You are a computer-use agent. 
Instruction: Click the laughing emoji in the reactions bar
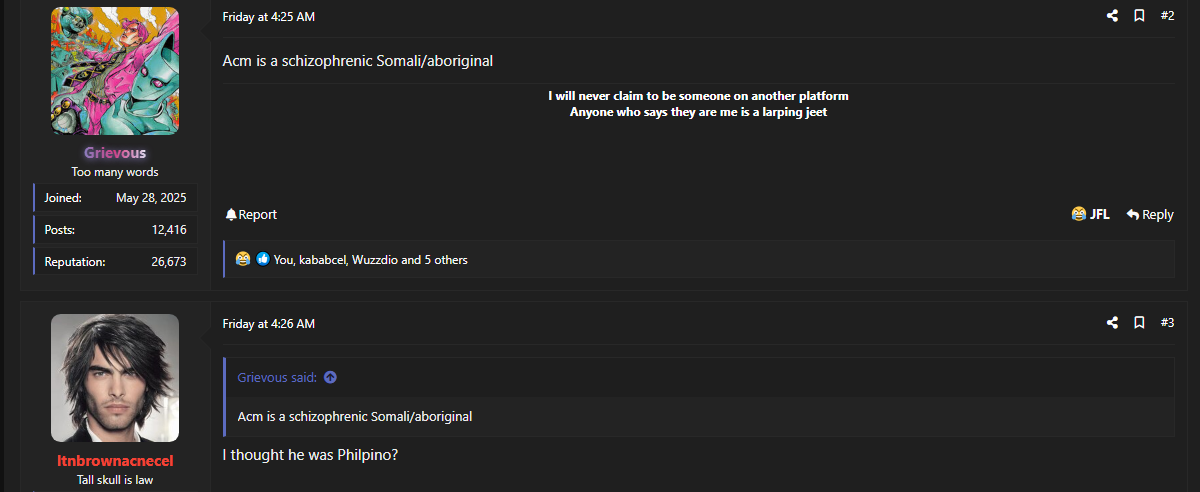[243, 259]
